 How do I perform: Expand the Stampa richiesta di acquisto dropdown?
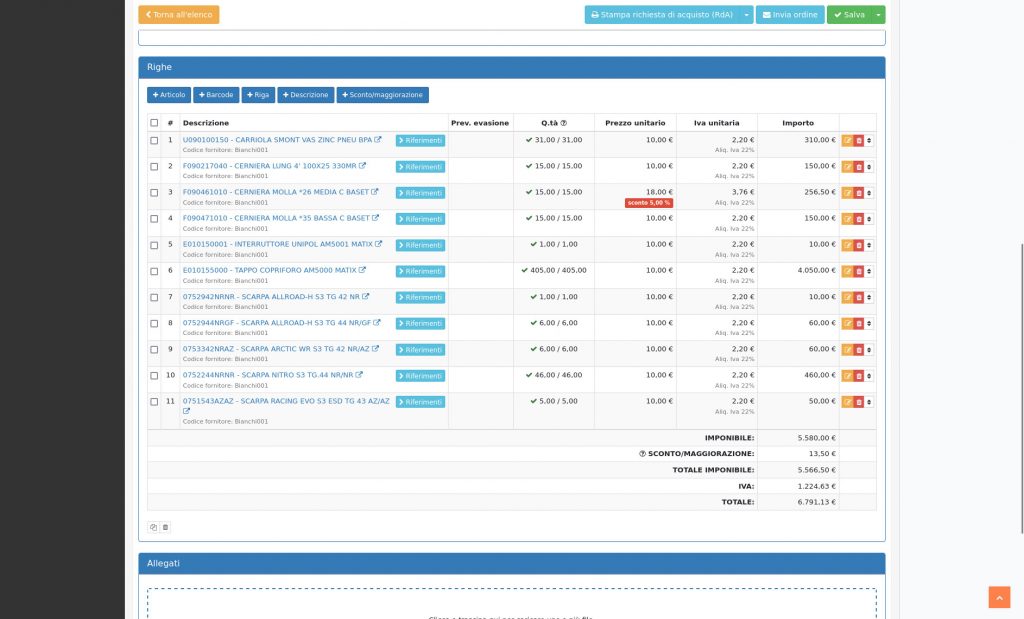pyautogui.click(x=744, y=15)
